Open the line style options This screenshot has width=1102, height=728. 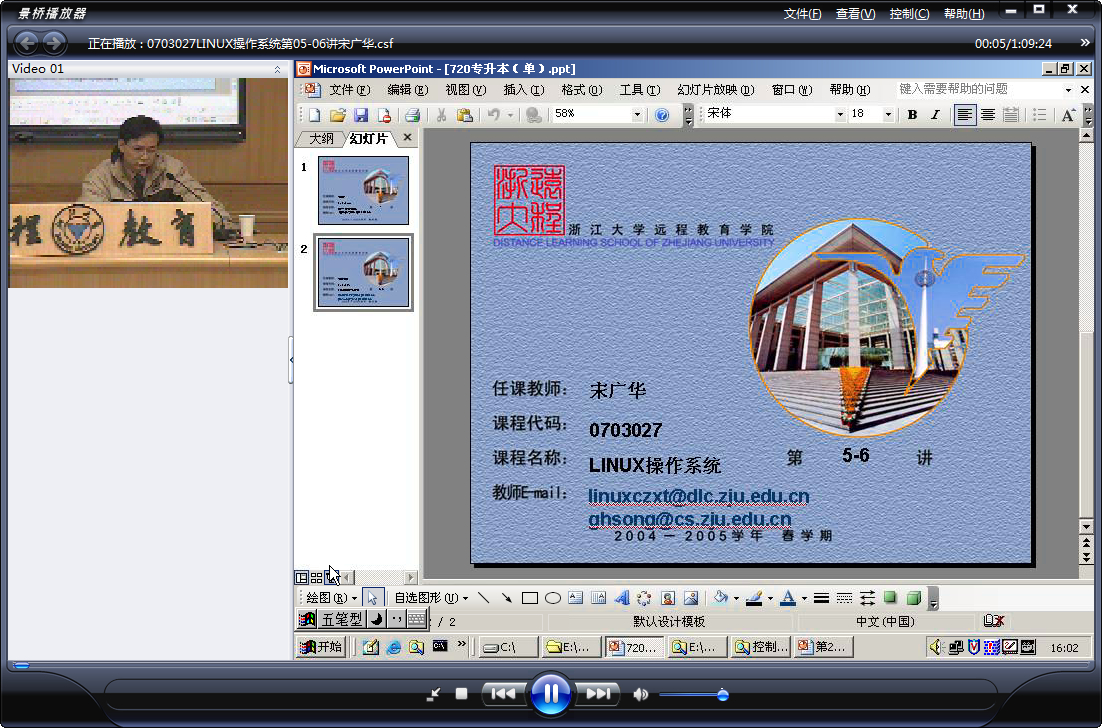tap(821, 598)
